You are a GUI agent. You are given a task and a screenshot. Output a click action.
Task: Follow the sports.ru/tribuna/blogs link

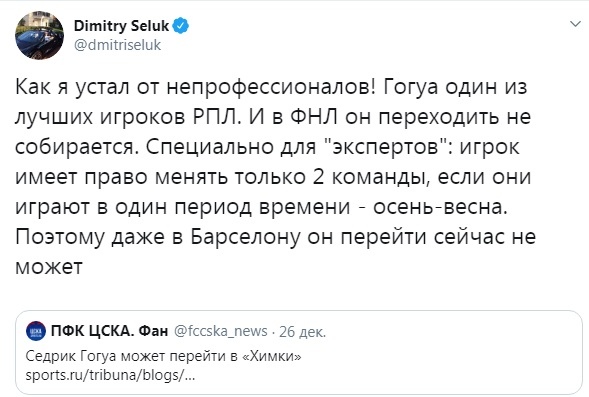coord(110,375)
